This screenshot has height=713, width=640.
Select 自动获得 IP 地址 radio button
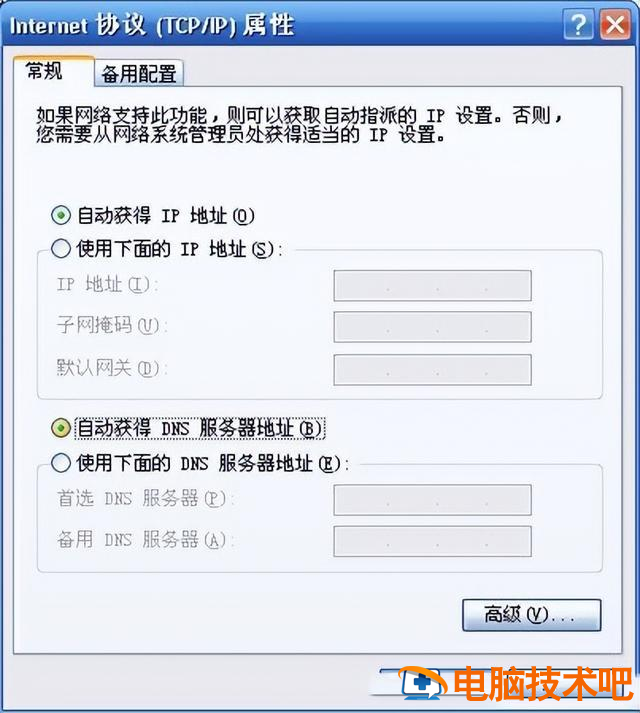click(61, 215)
